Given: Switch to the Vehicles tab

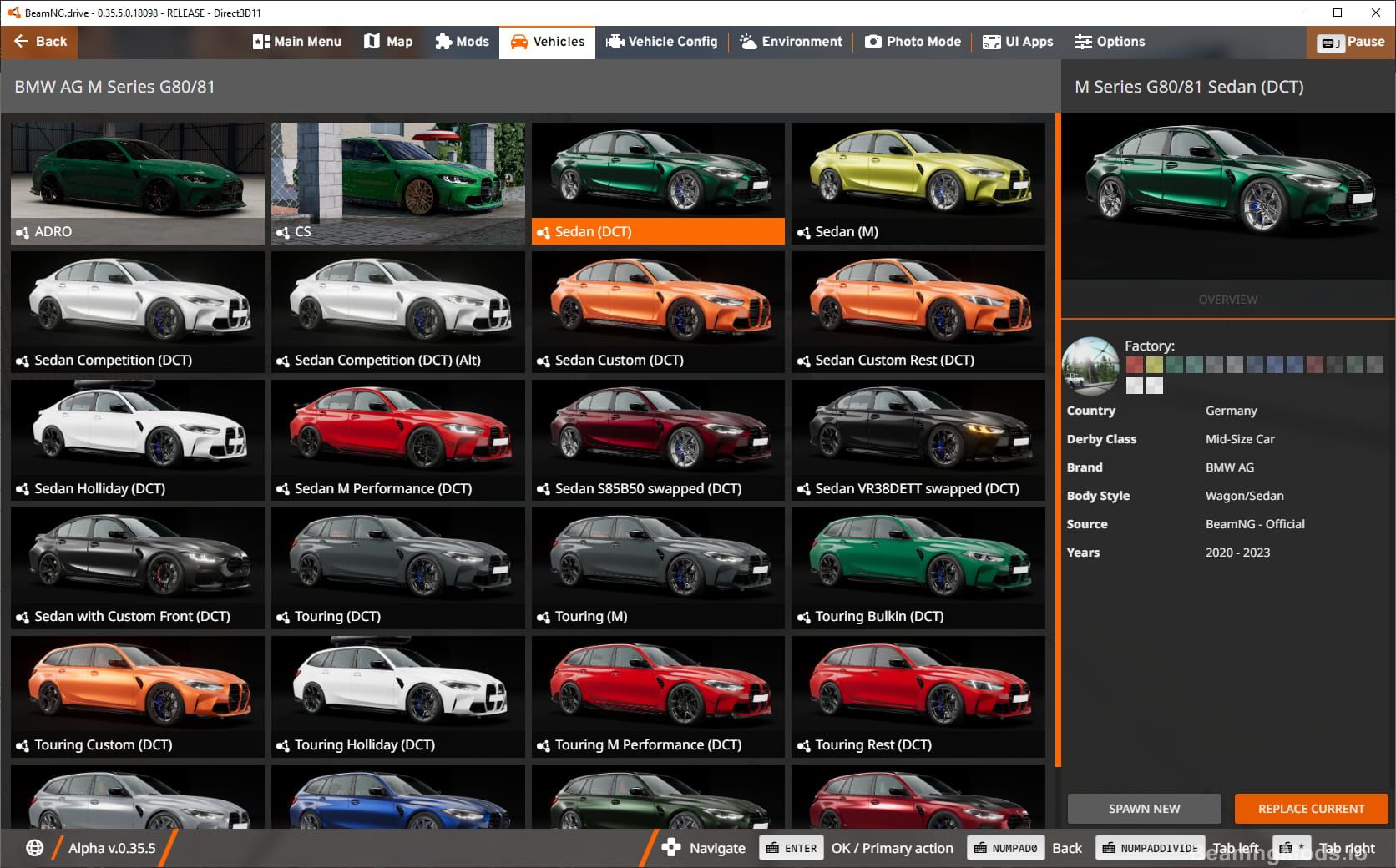Looking at the screenshot, I should coord(548,42).
